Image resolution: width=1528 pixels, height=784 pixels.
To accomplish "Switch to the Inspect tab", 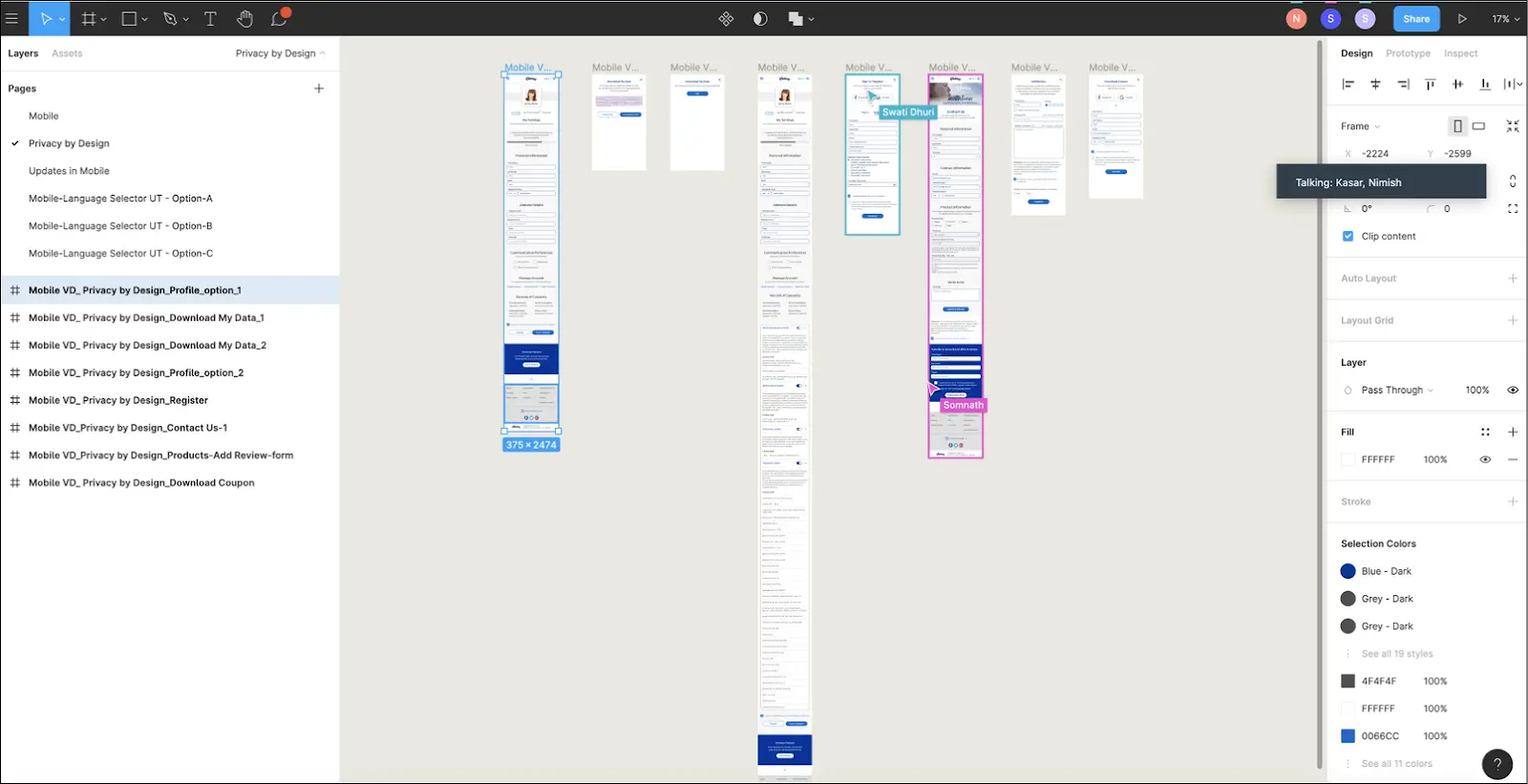I will [x=1460, y=53].
